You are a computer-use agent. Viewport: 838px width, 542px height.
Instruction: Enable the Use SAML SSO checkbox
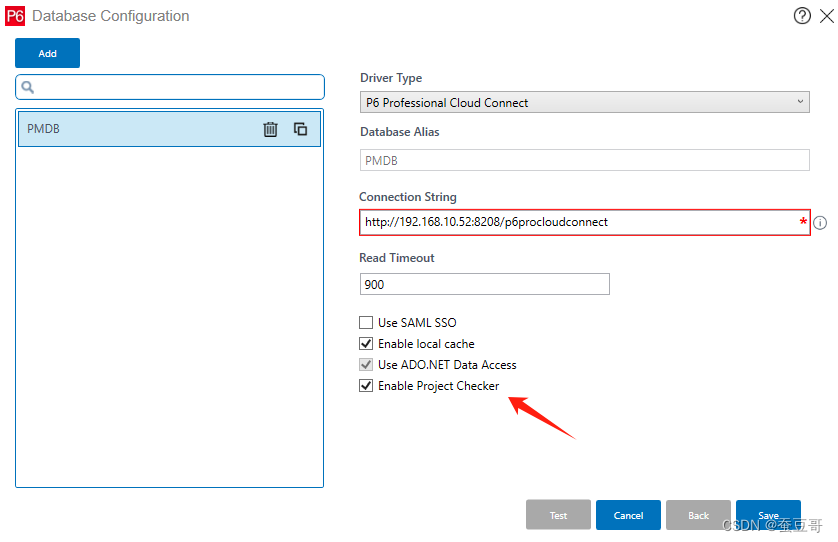click(366, 322)
